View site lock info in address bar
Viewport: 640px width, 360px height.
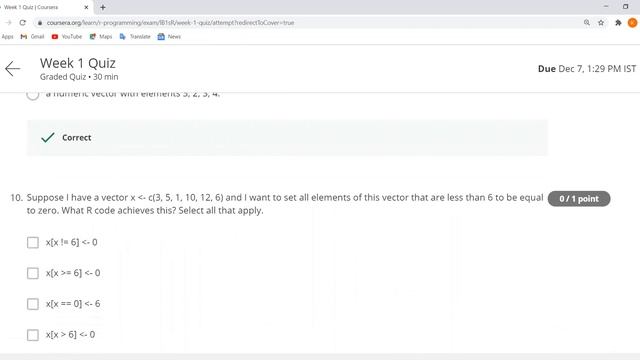pos(40,23)
